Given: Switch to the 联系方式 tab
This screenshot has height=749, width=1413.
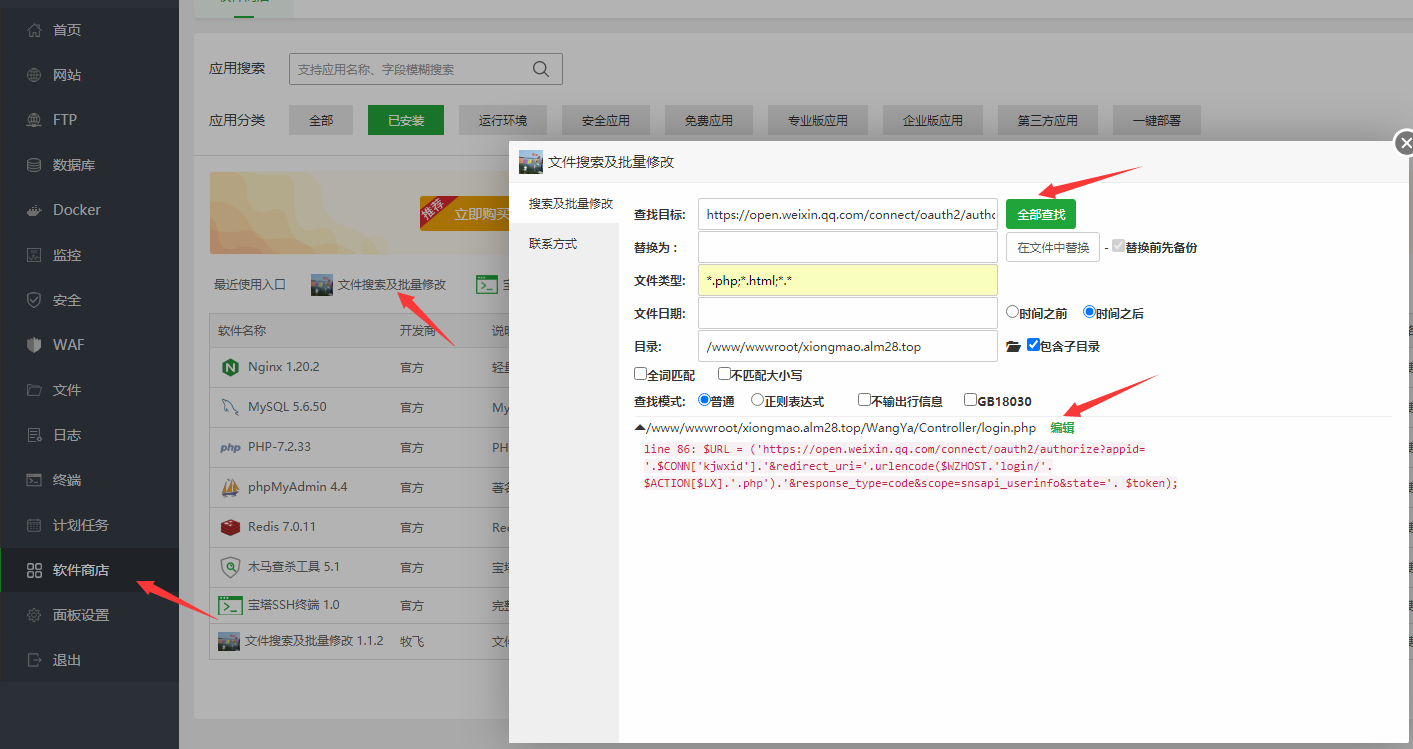Looking at the screenshot, I should (x=553, y=244).
